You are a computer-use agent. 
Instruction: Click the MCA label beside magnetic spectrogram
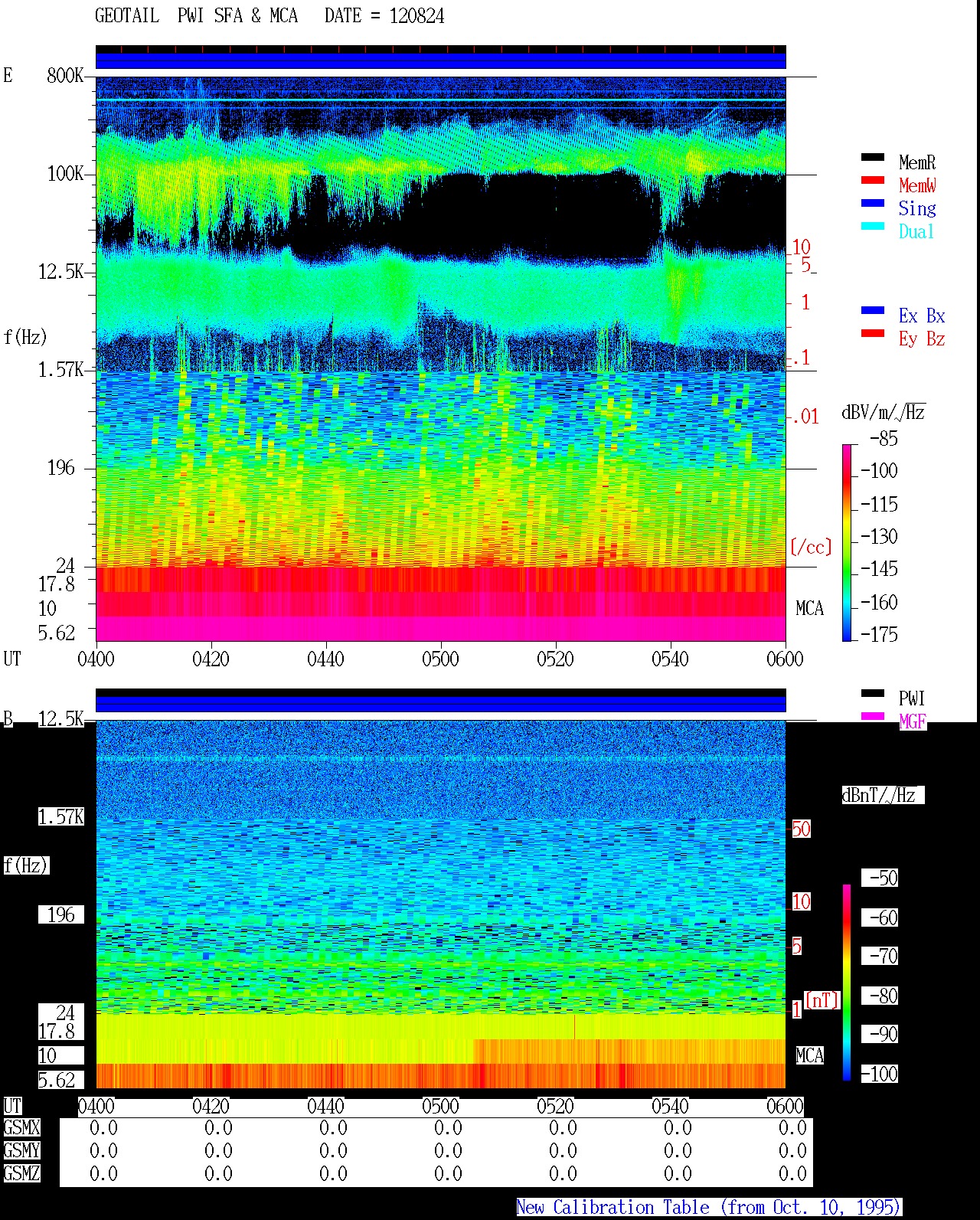[x=809, y=1056]
